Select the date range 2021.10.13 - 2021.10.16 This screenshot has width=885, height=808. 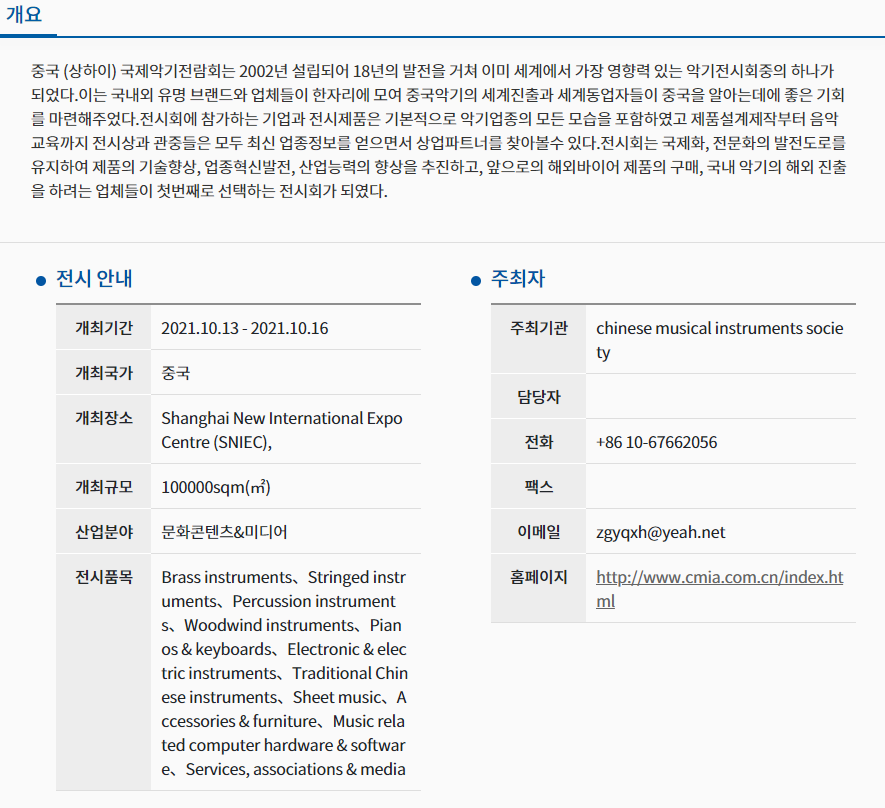[x=244, y=328]
